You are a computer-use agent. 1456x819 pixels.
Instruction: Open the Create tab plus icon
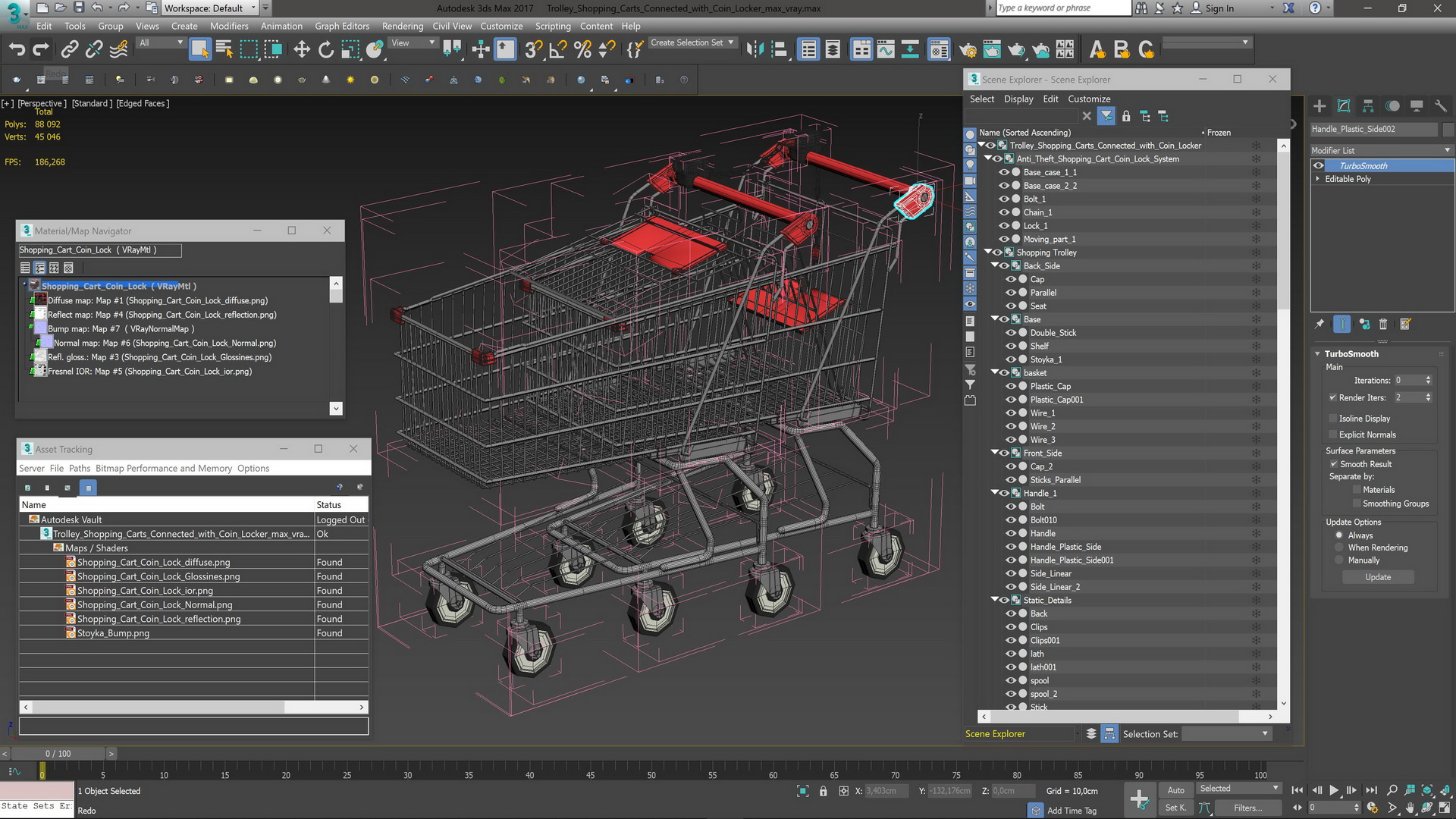tap(1319, 106)
